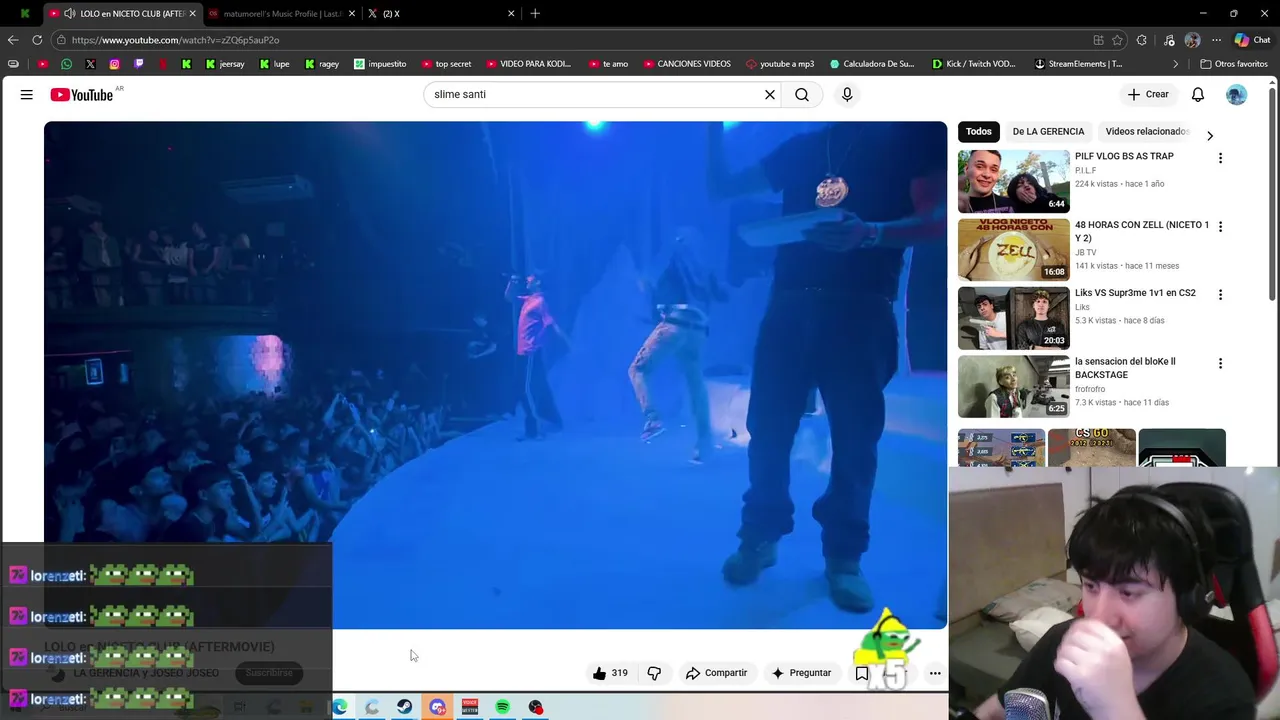Go back with the browser back arrow

pos(13,40)
